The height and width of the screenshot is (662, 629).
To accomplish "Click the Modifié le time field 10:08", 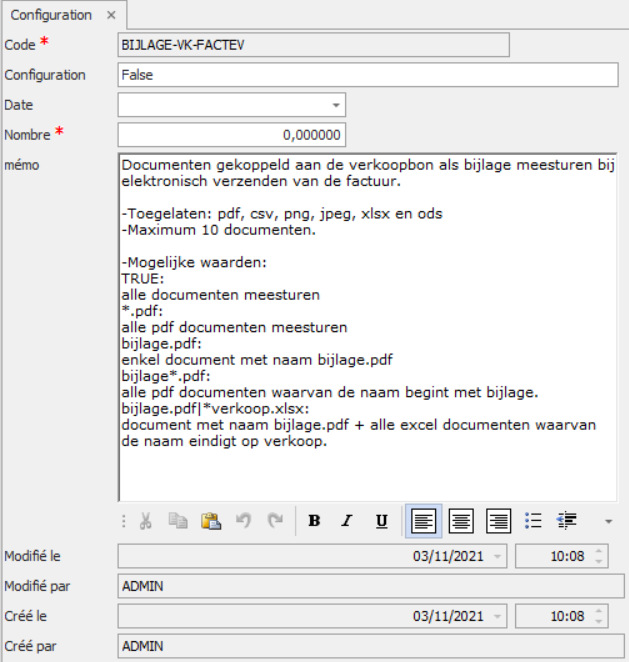I will click(x=562, y=556).
